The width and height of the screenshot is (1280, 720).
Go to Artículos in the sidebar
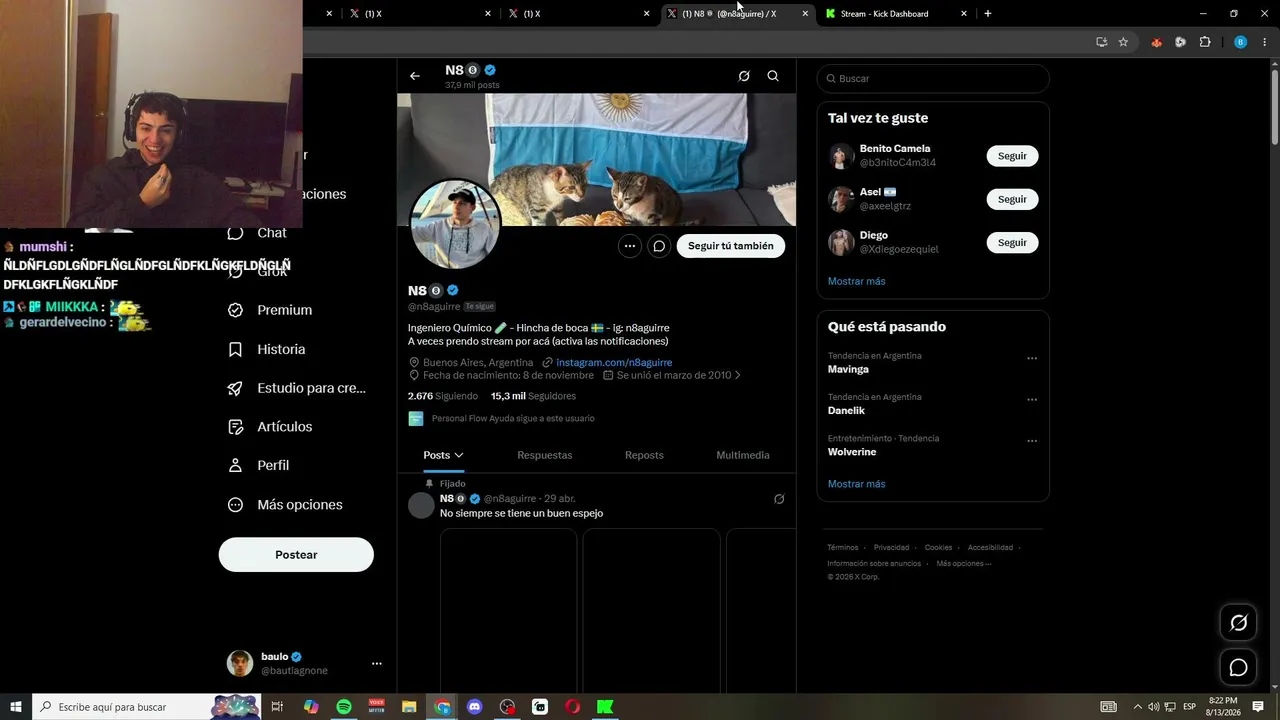pyautogui.click(x=270, y=427)
